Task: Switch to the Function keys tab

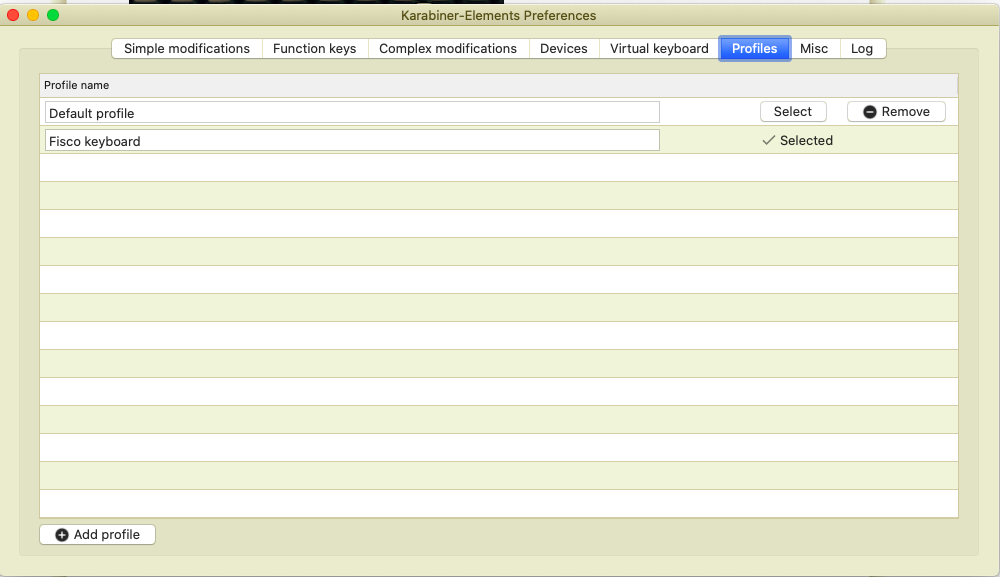Action: coord(314,48)
